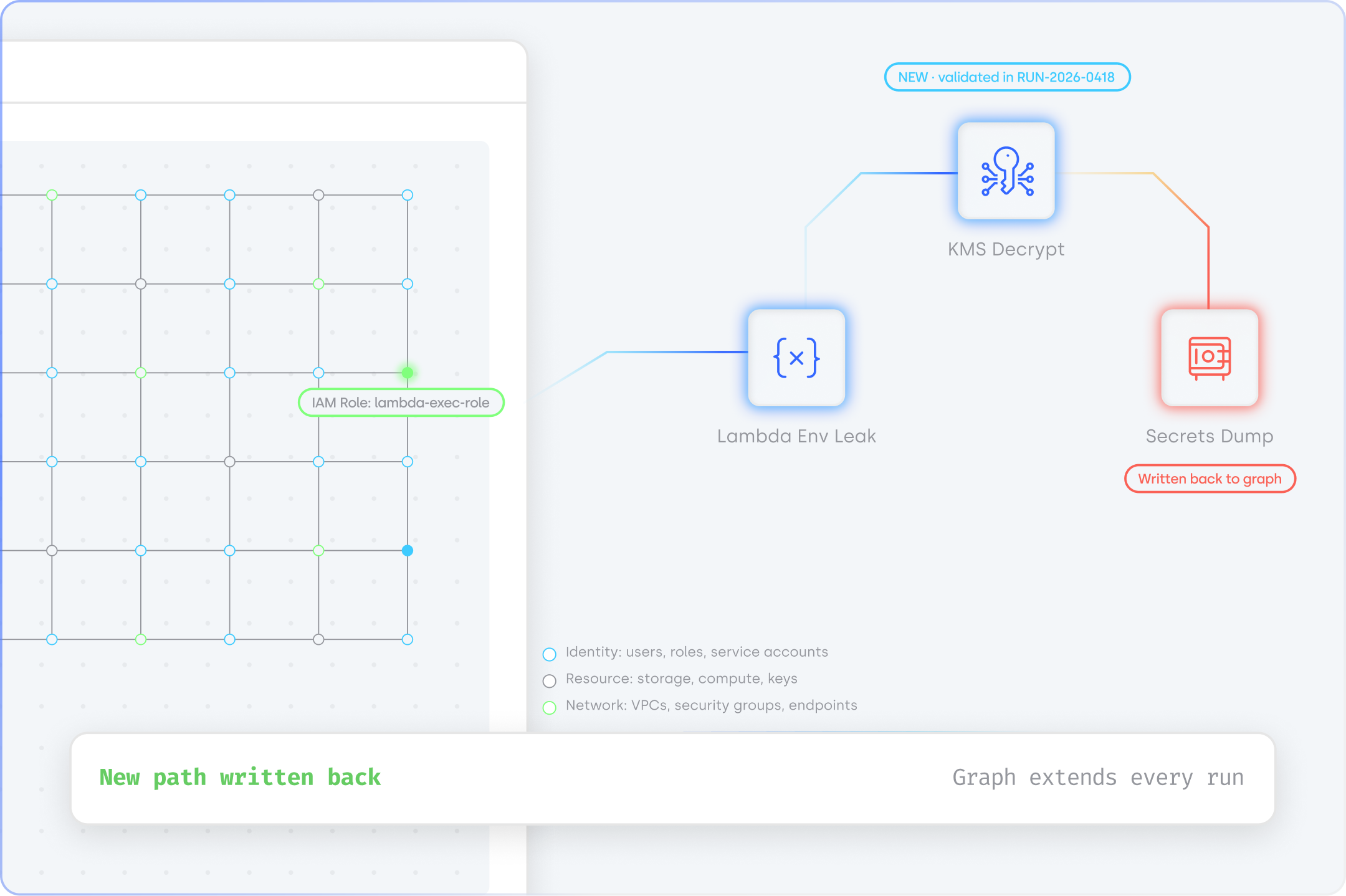Viewport: 1346px width, 896px height.
Task: Click the glowing green node above IAM Role label
Action: [x=408, y=373]
